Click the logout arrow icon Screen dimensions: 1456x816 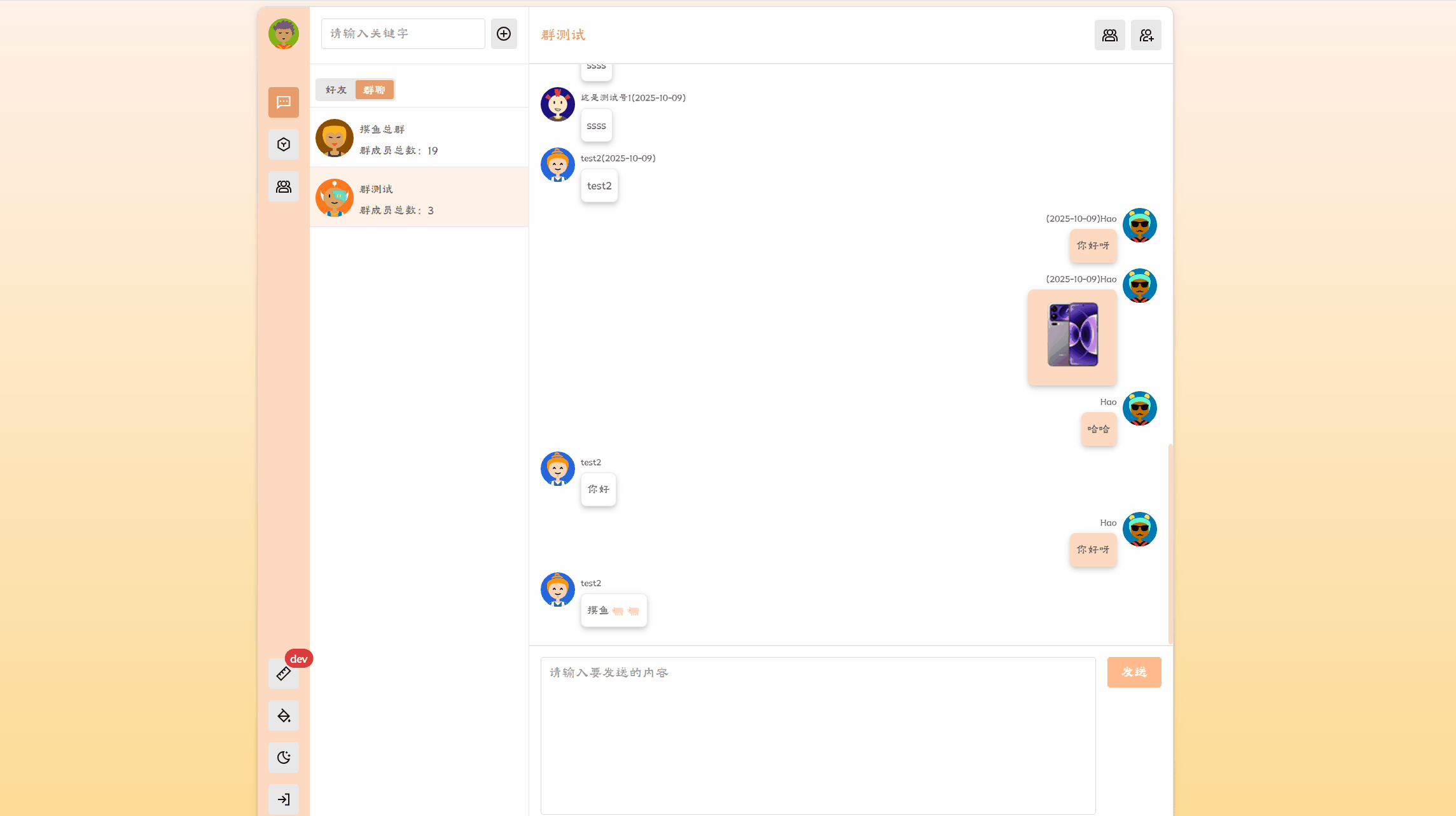[x=284, y=799]
